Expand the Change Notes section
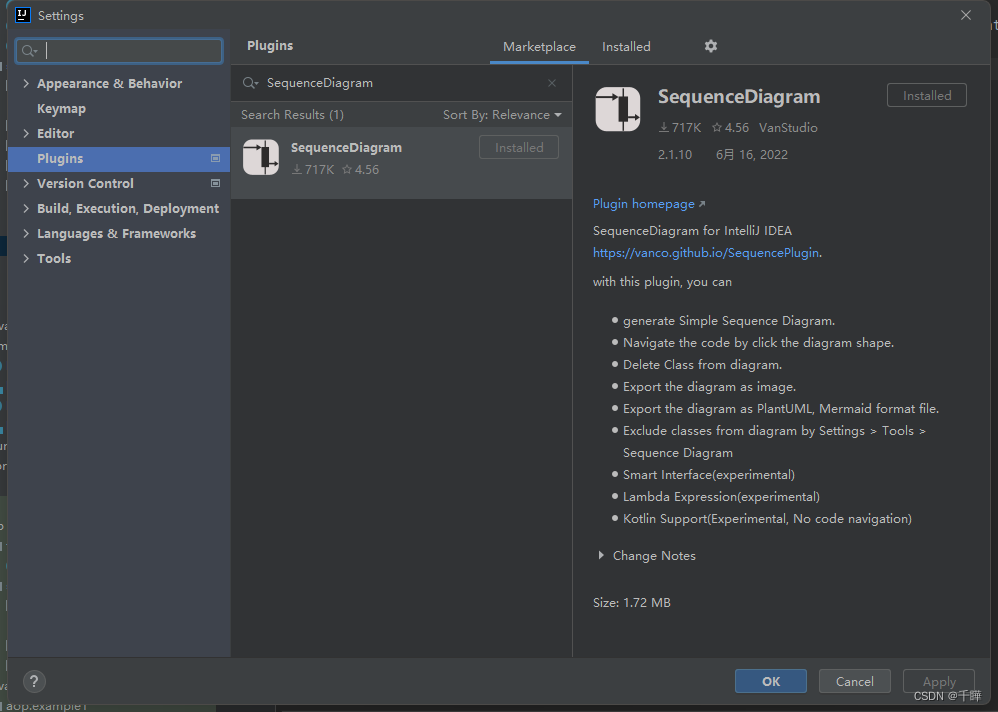 601,555
